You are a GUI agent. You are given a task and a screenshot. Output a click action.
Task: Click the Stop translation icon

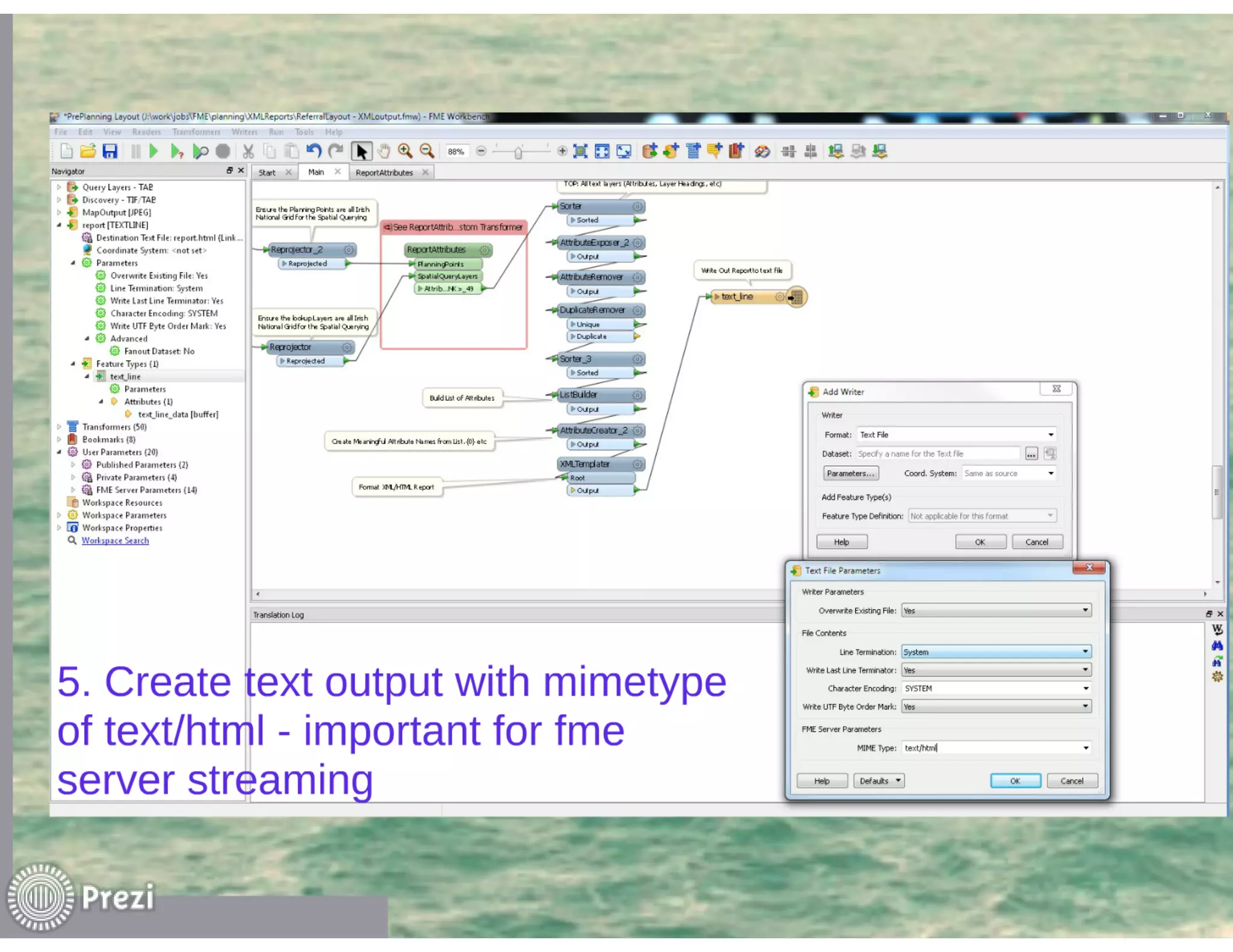[223, 151]
